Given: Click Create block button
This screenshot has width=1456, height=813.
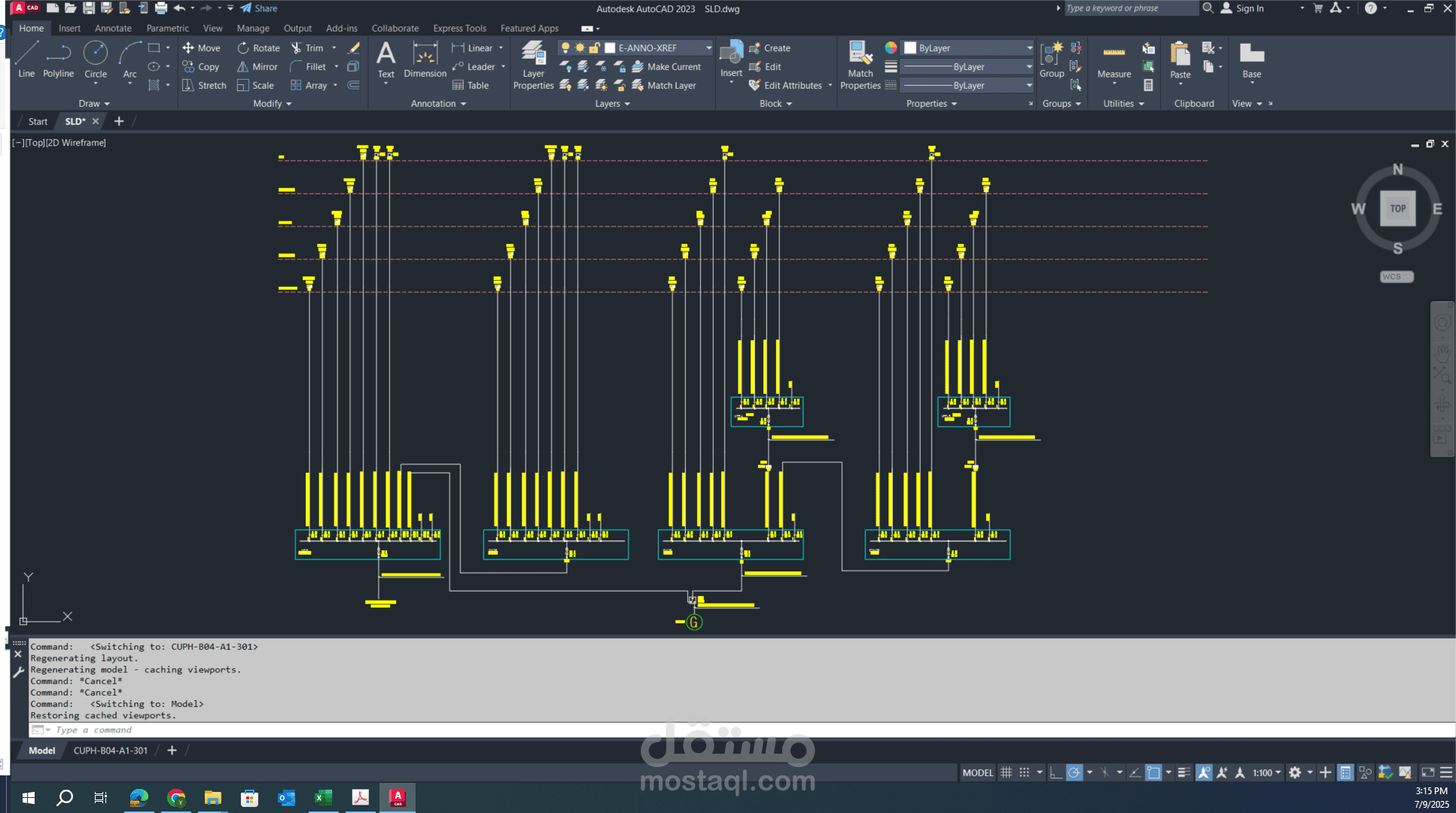Looking at the screenshot, I should coord(769,47).
